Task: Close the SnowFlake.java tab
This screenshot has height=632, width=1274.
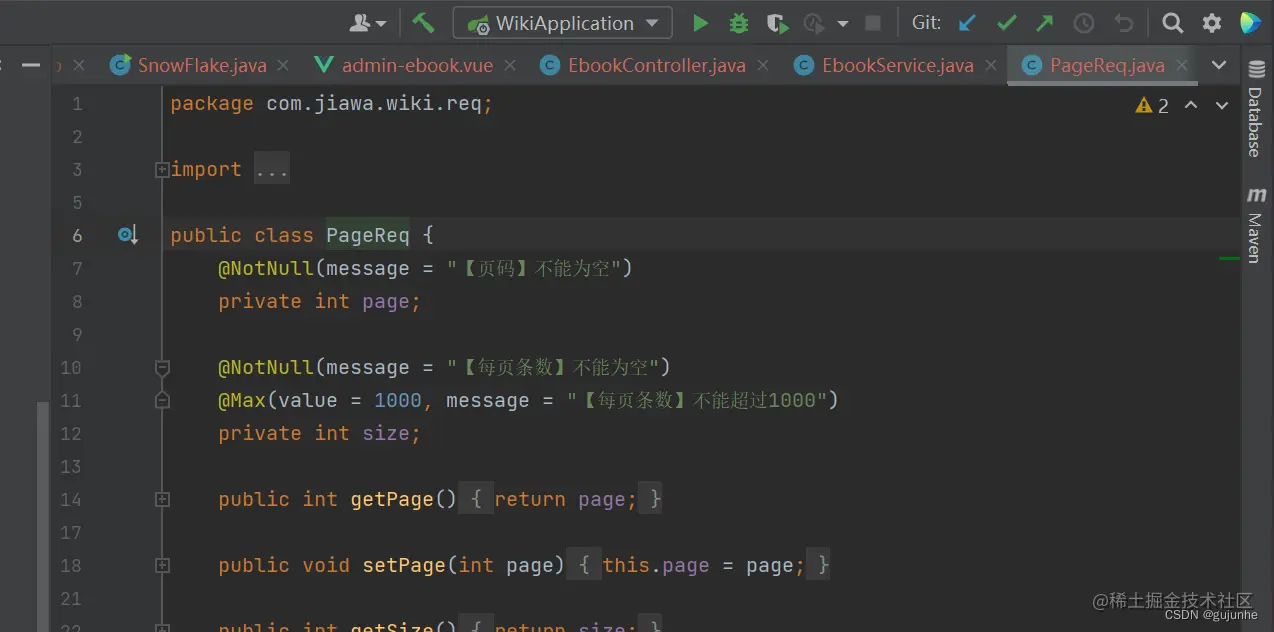Action: click(x=283, y=65)
